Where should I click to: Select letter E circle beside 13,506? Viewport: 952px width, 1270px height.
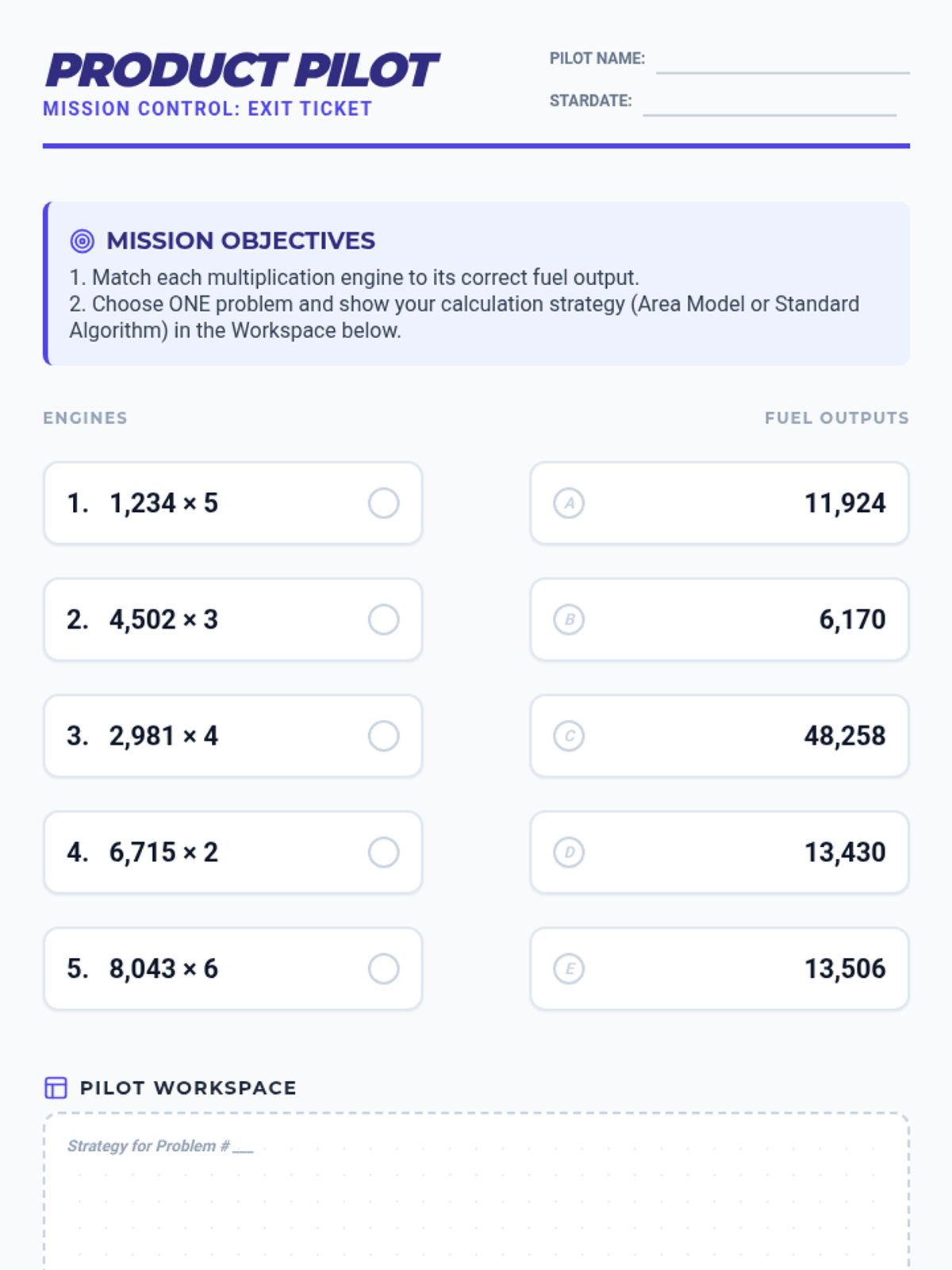point(569,969)
